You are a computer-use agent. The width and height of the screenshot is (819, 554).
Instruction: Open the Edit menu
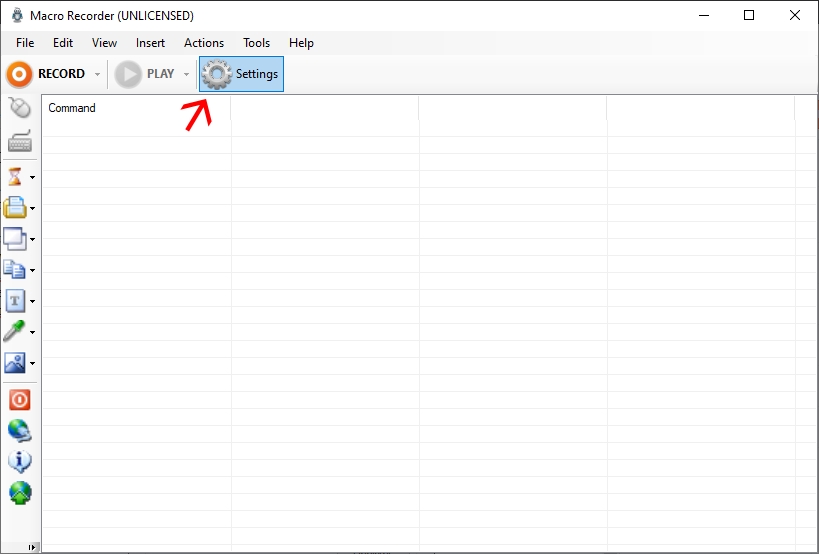pyautogui.click(x=63, y=43)
